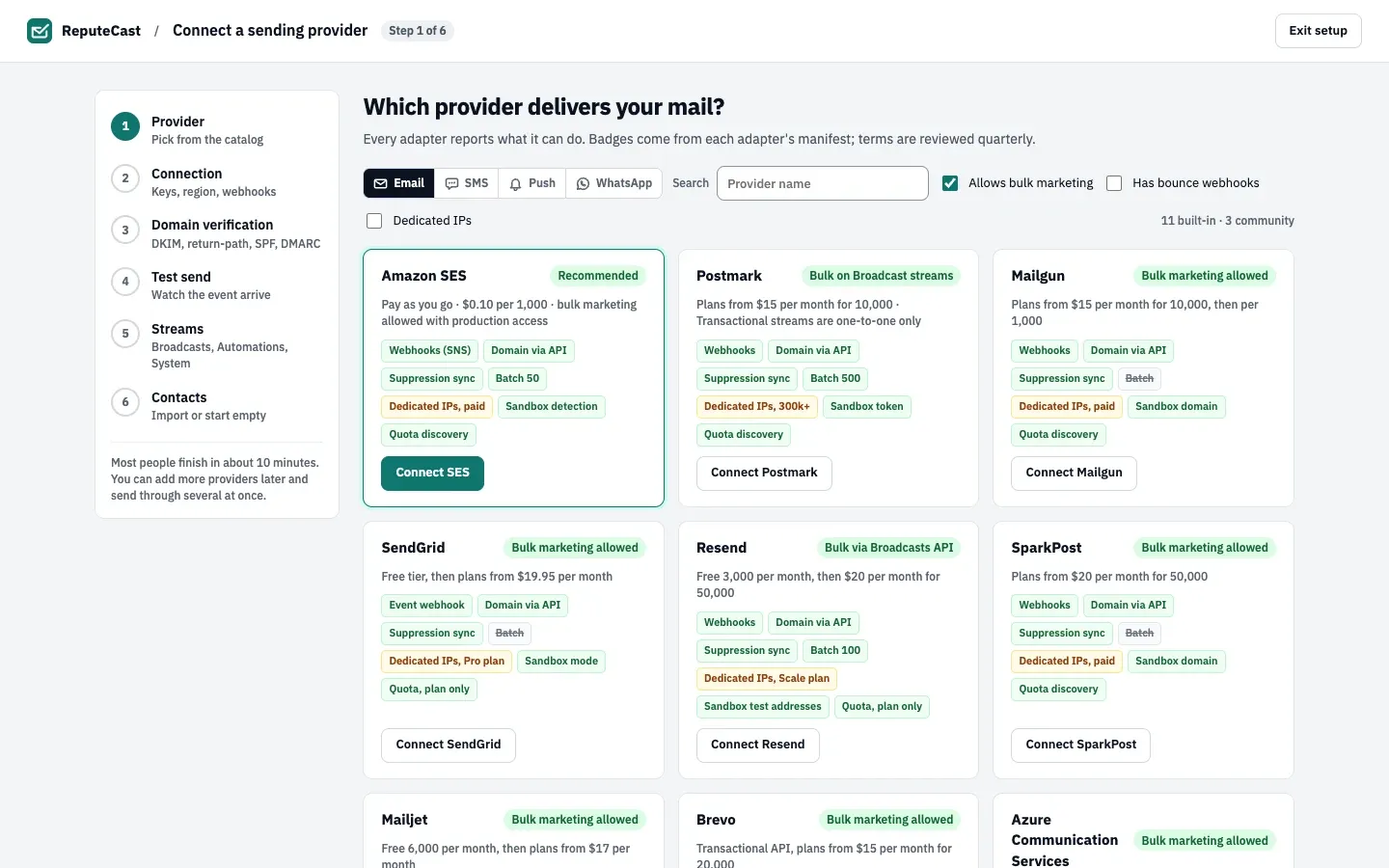Click the Batch 500 tag on Postmark
The width and height of the screenshot is (1389, 868).
pos(835,379)
